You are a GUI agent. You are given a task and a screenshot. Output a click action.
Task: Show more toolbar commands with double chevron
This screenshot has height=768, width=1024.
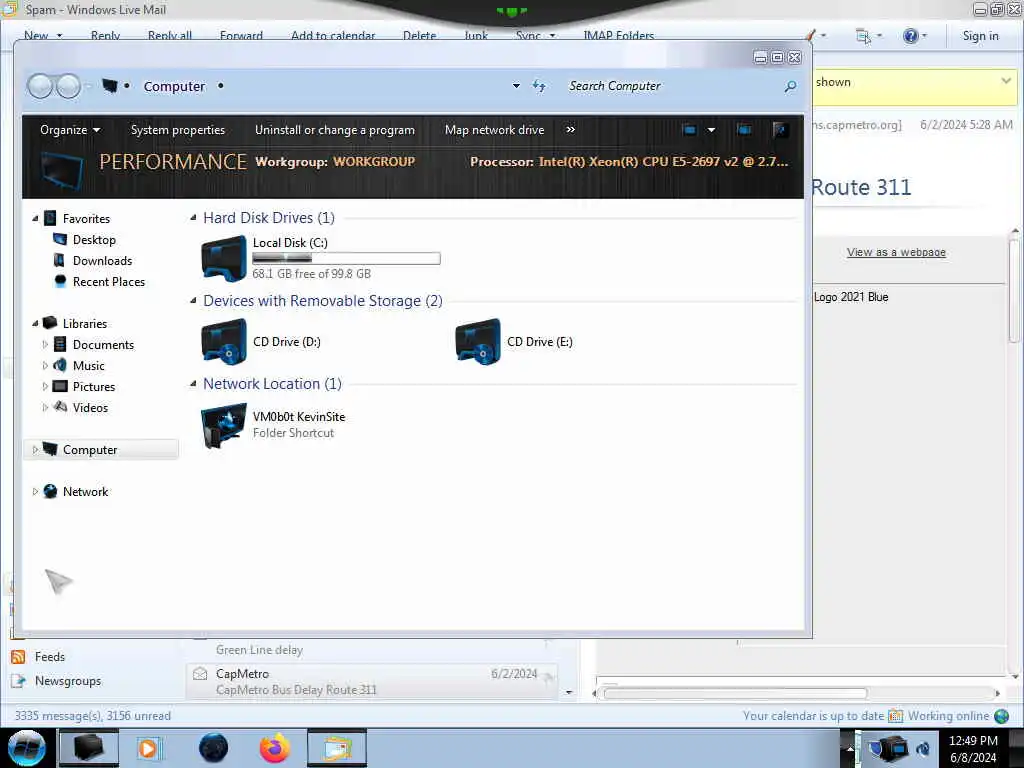point(571,130)
